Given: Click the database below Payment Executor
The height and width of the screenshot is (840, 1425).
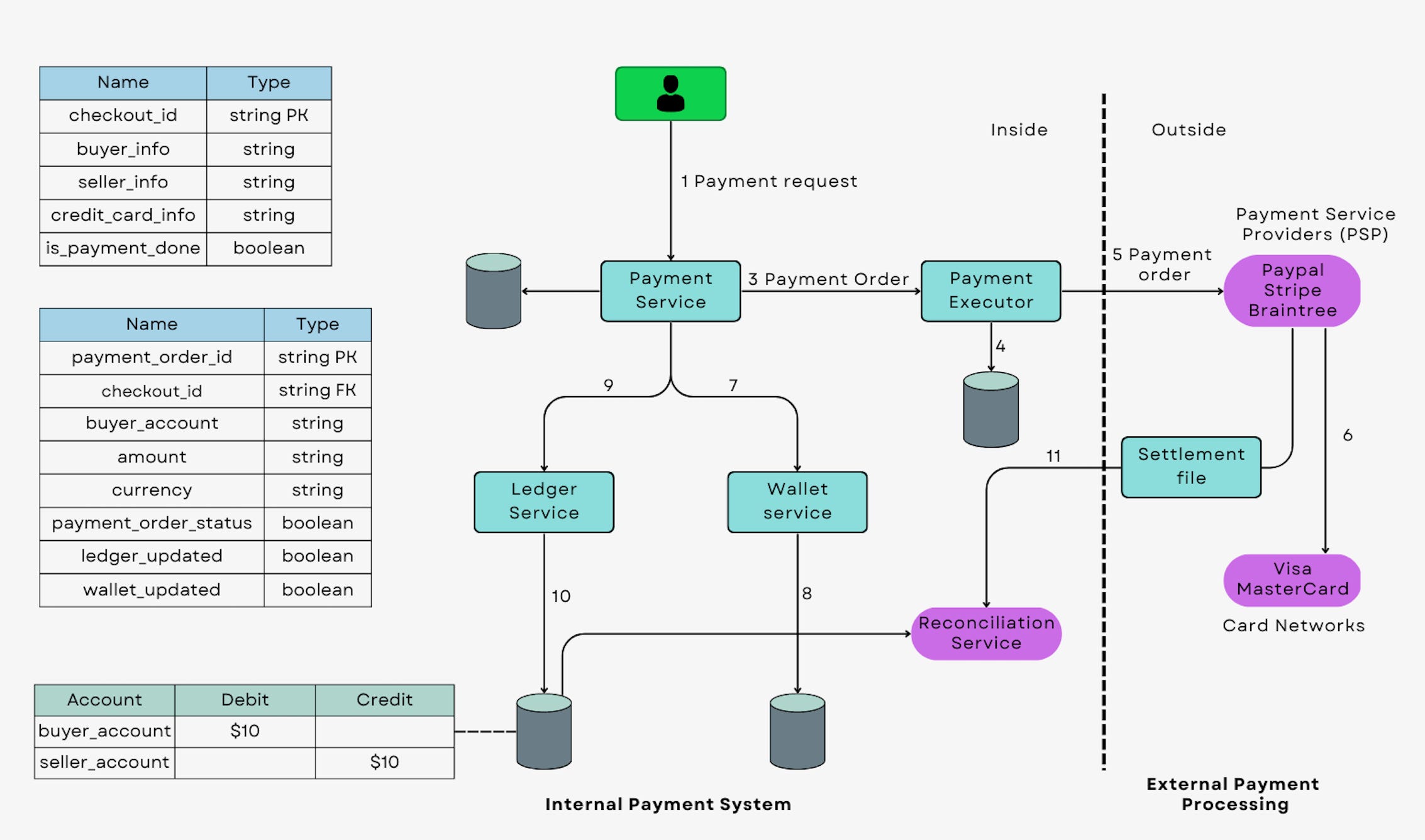Looking at the screenshot, I should (x=990, y=409).
